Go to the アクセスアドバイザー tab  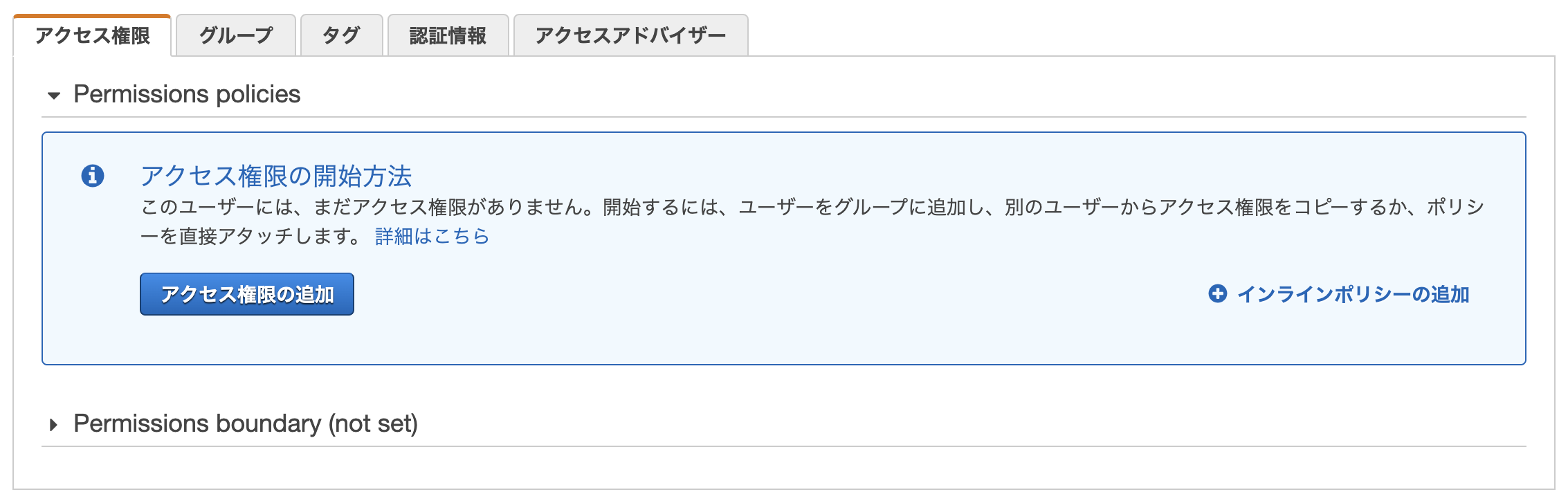pyautogui.click(x=630, y=35)
